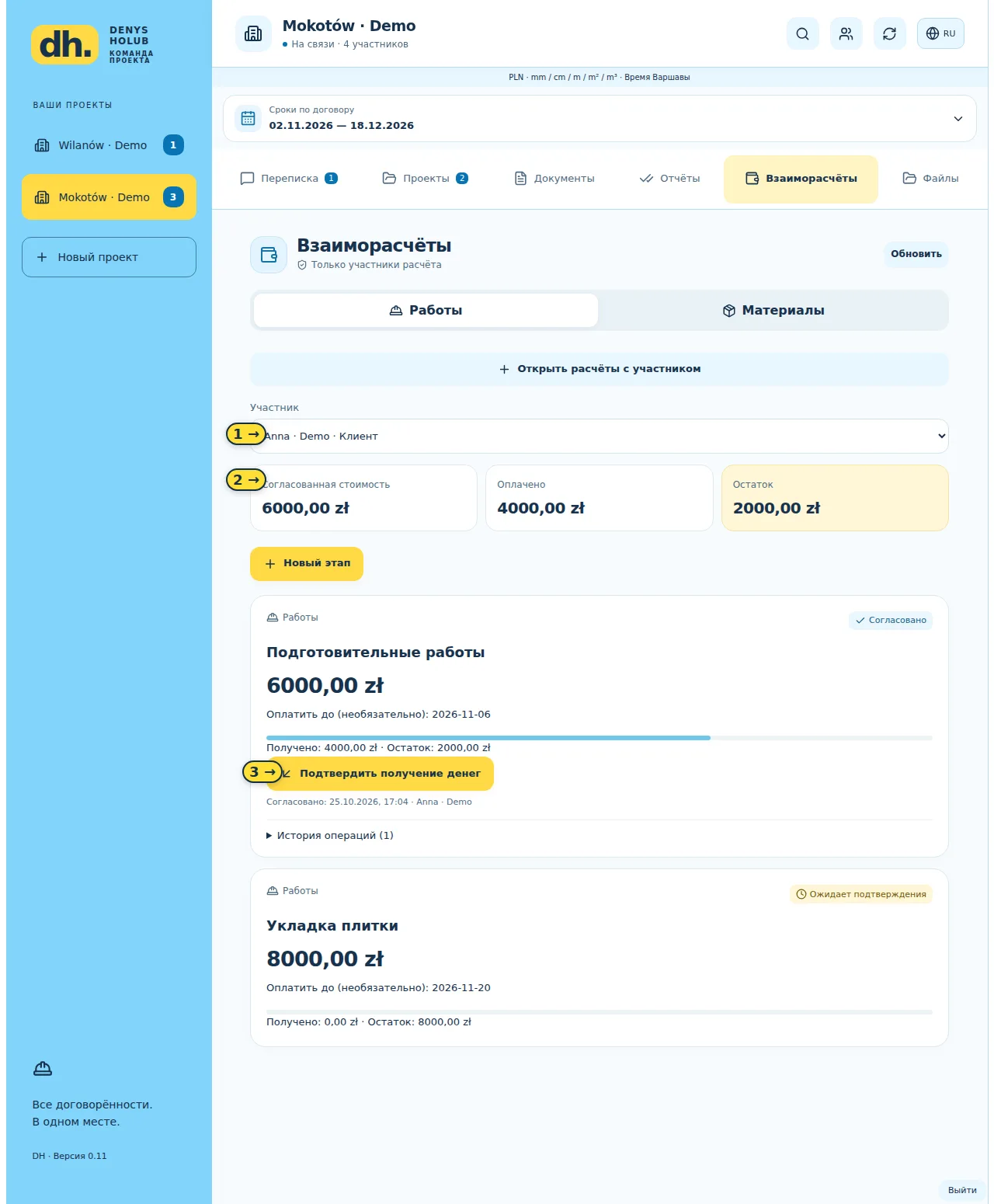This screenshot has height=1204, width=994.
Task: Click the Wilanów · Demo building icon
Action: [x=42, y=145]
